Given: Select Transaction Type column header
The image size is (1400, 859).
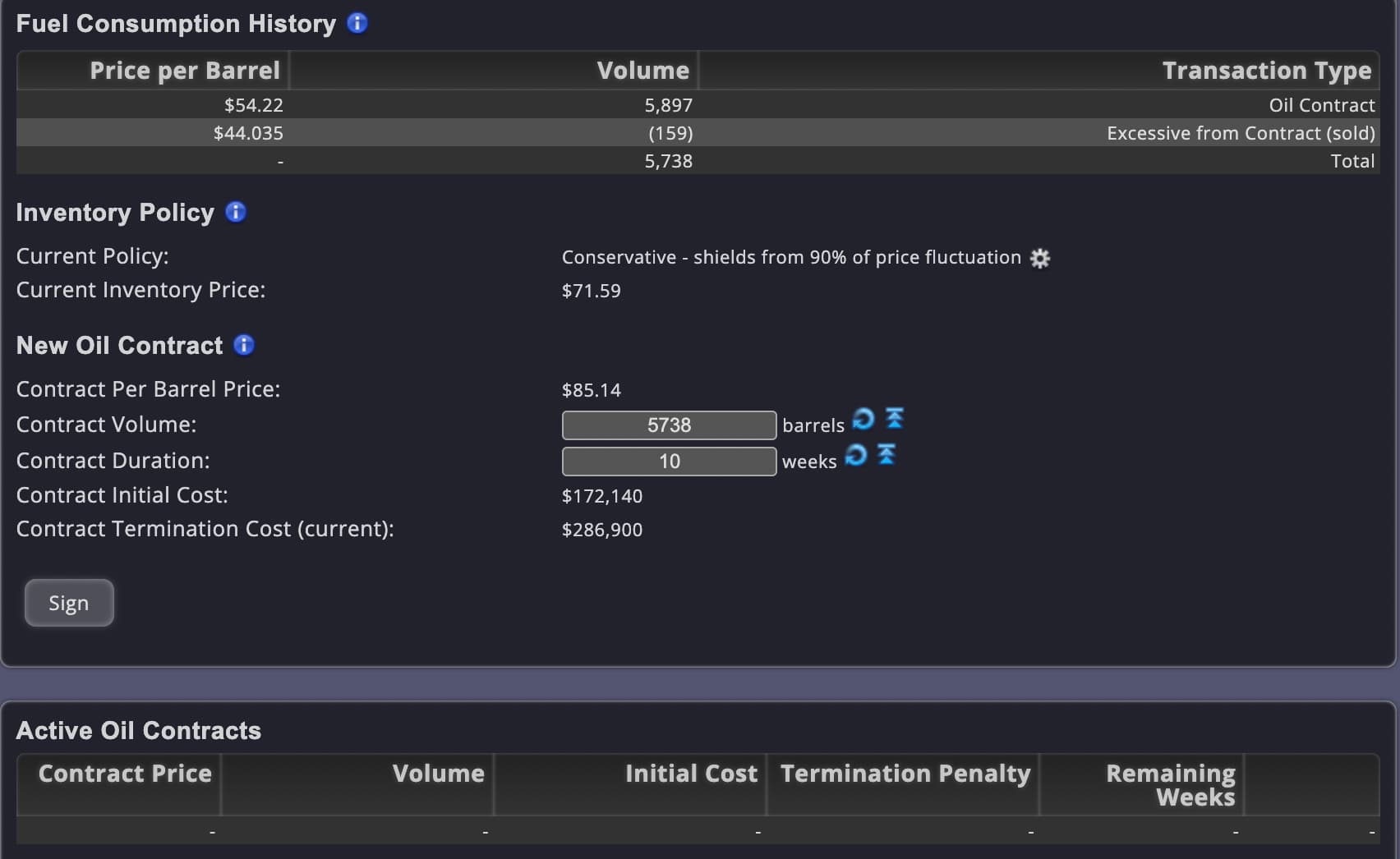Looking at the screenshot, I should click(1039, 71).
